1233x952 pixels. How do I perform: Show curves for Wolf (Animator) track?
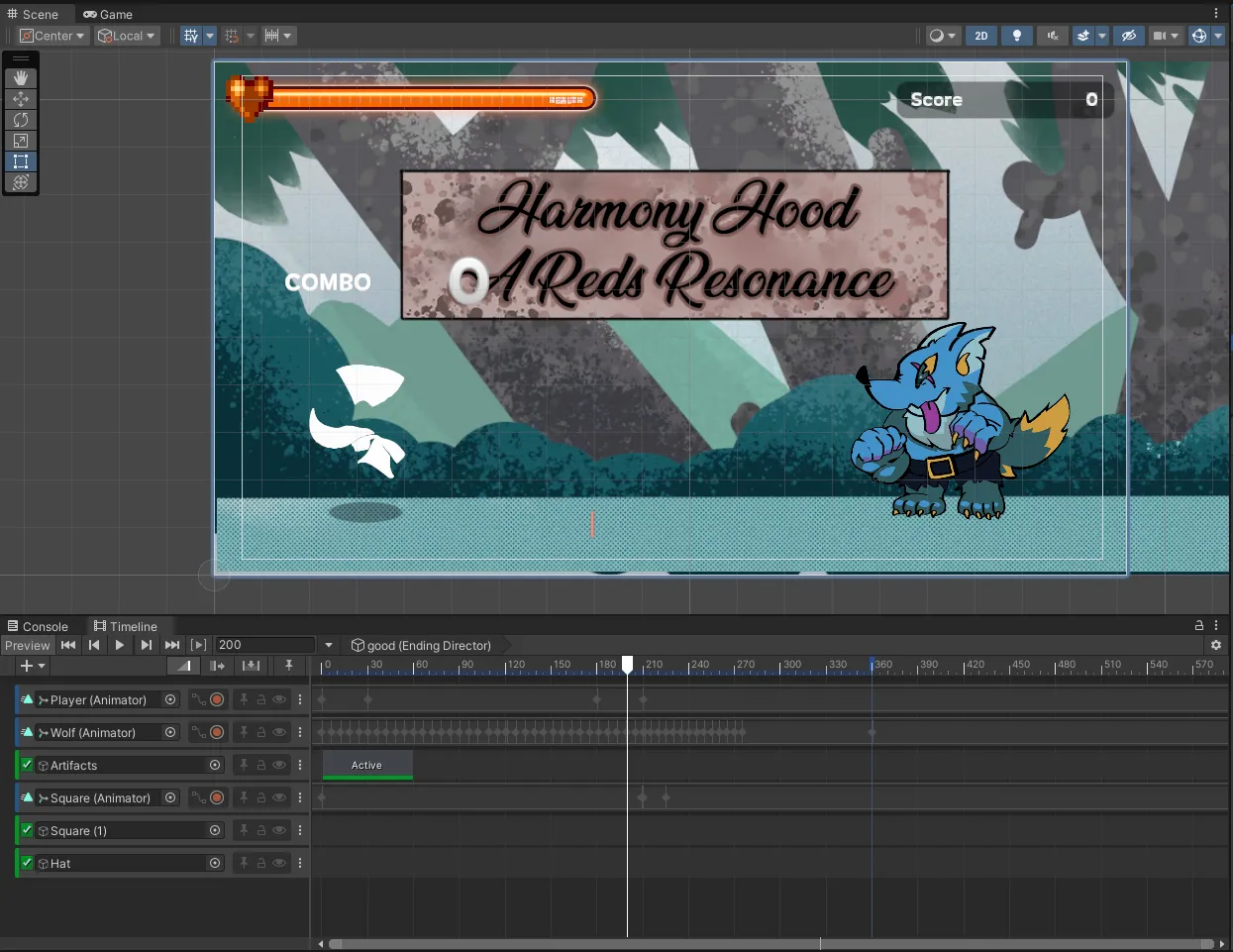(x=199, y=732)
